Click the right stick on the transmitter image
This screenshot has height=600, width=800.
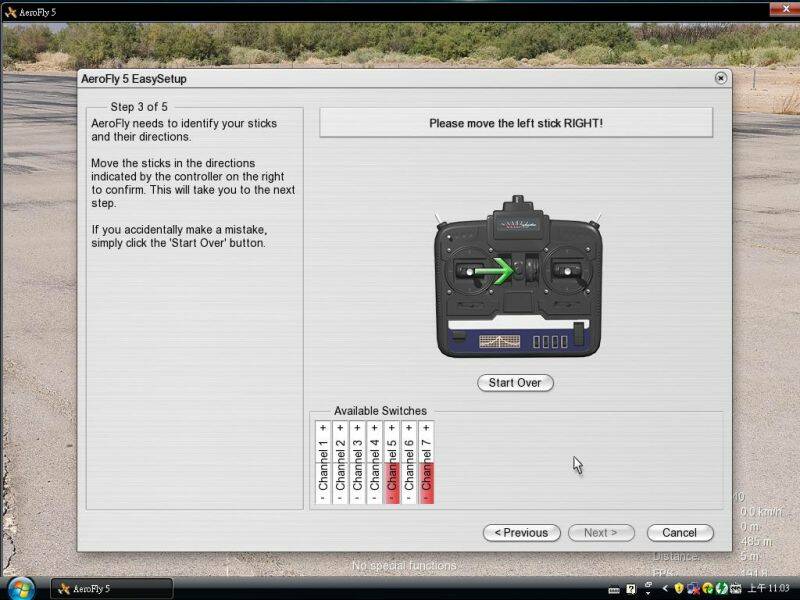(568, 270)
